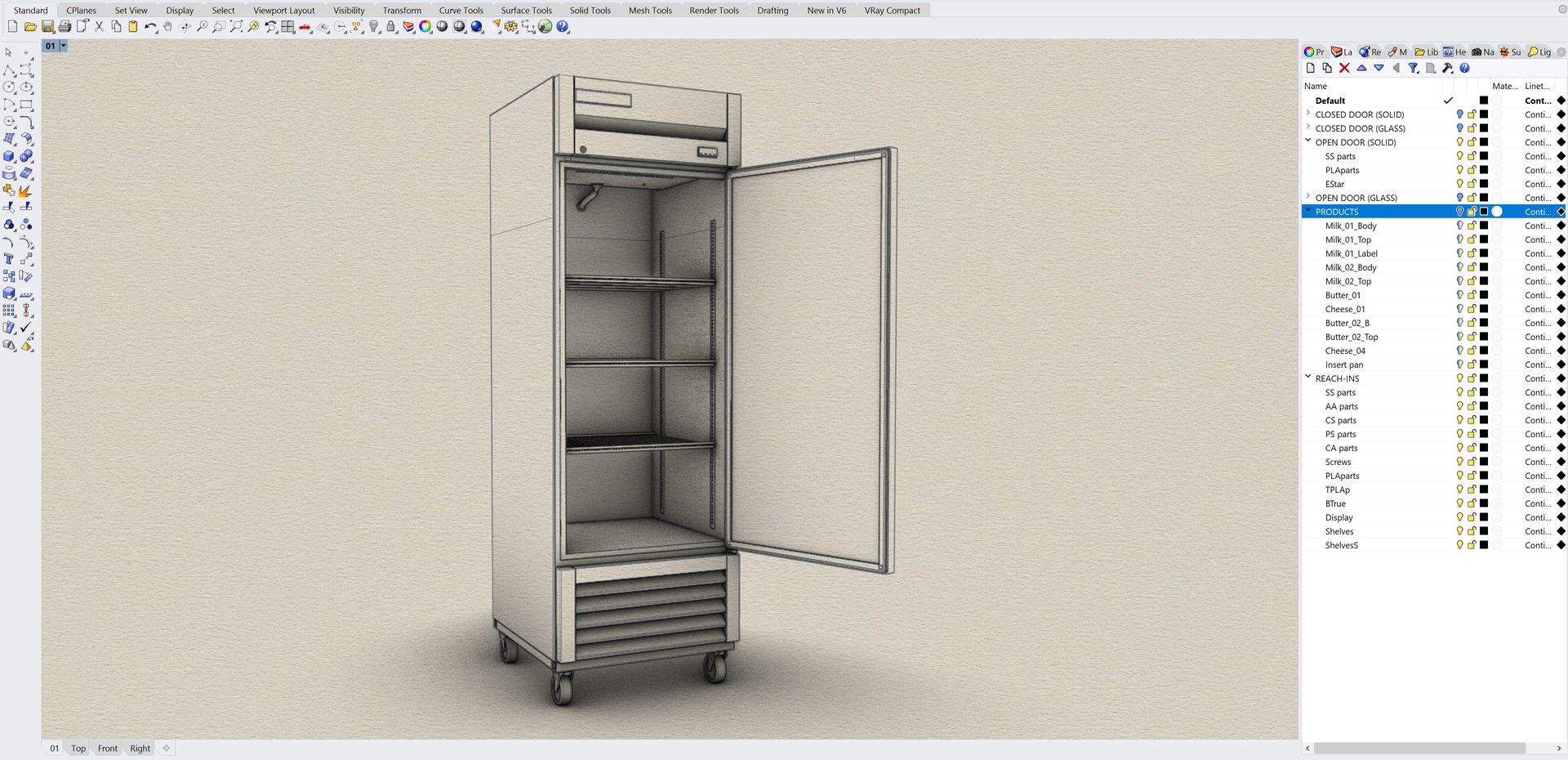This screenshot has height=760, width=1568.
Task: Select the Polyline tool in left sidebar
Action: click(9, 70)
